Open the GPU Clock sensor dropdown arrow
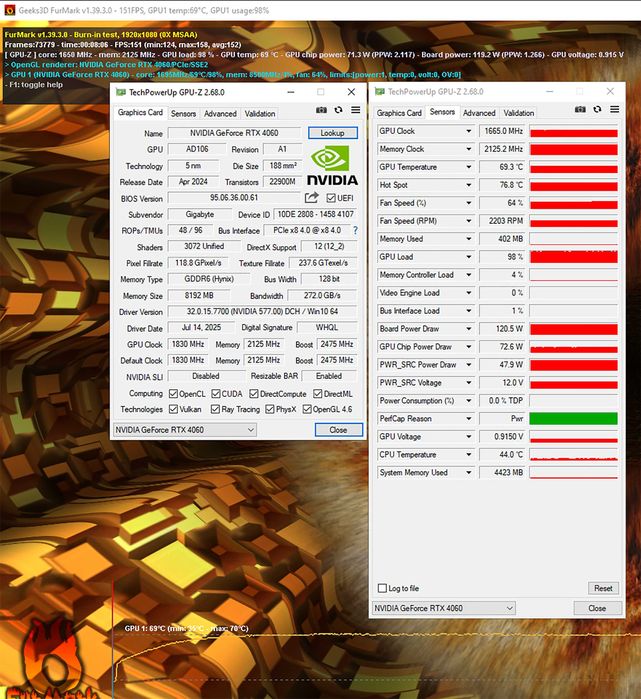Screen dimensions: 641x699 point(468,131)
